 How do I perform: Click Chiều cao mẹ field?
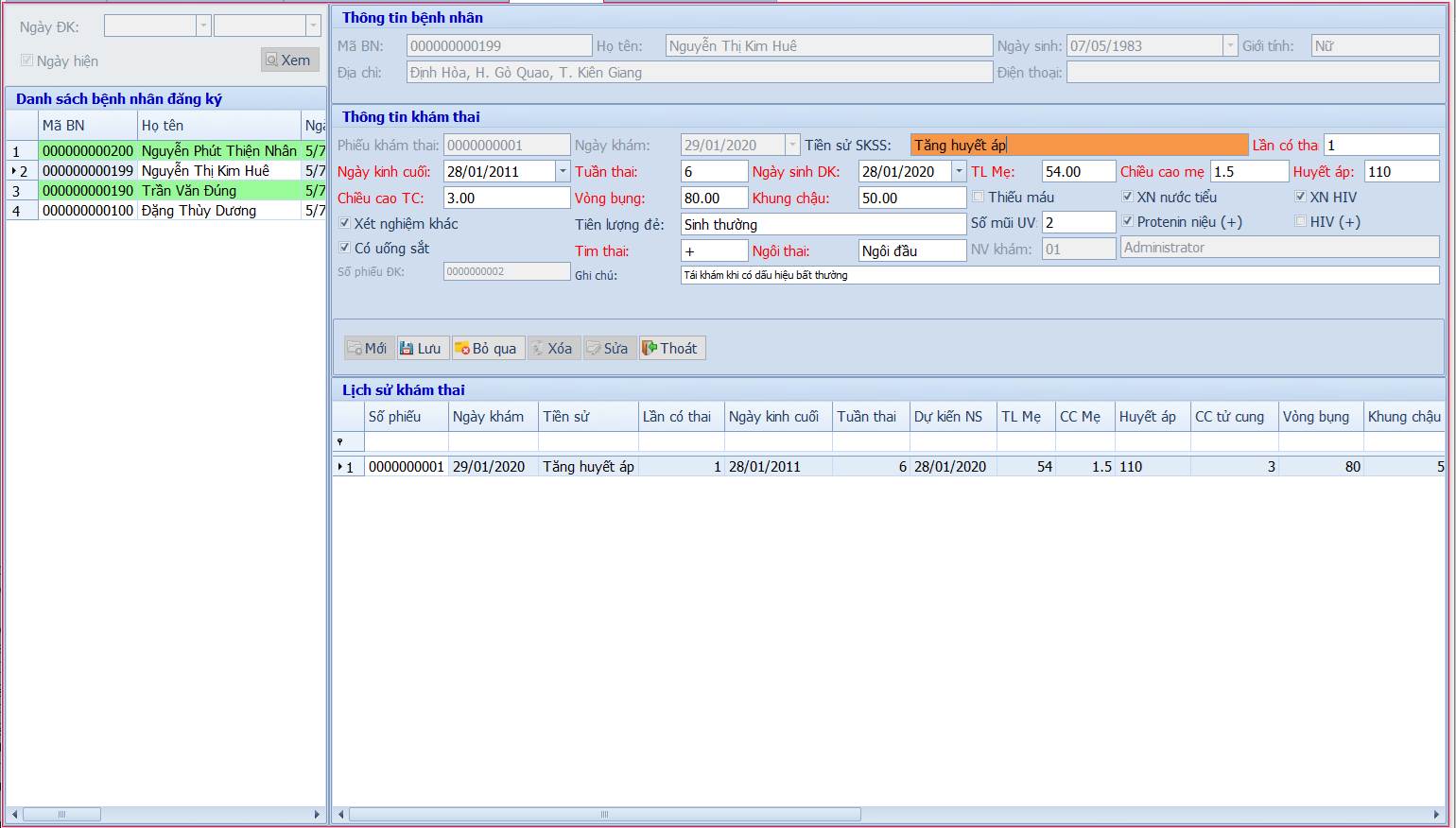(1249, 171)
